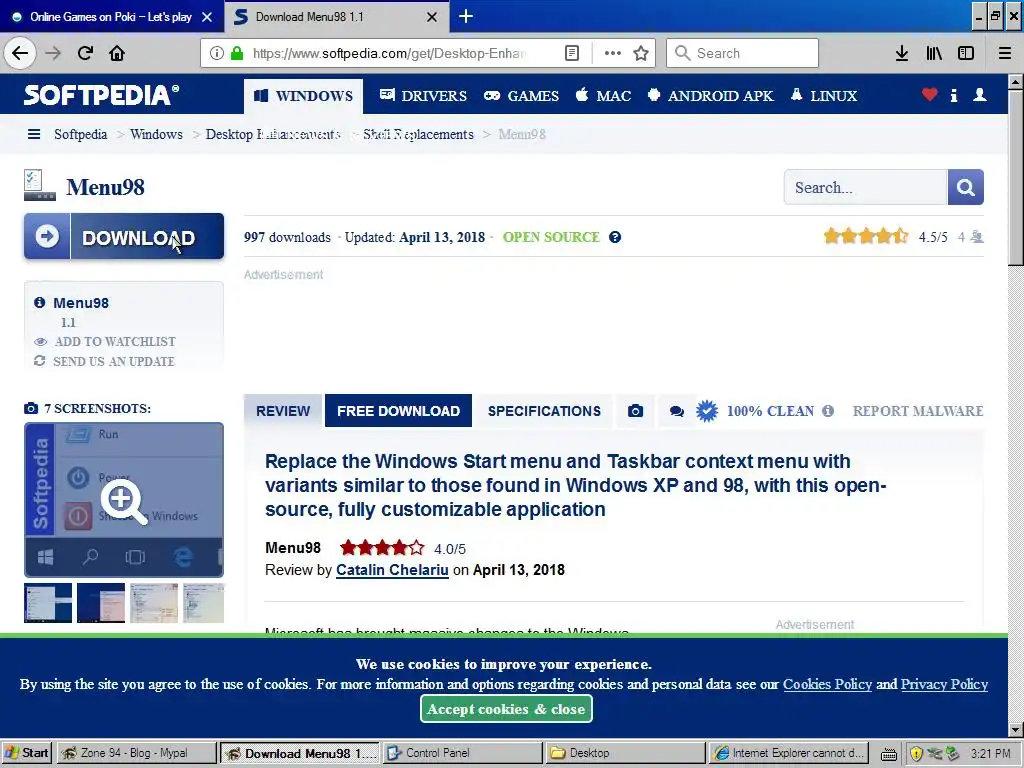Zoom the main screenshot with magnifier overlay
The width and height of the screenshot is (1024, 768).
[123, 500]
